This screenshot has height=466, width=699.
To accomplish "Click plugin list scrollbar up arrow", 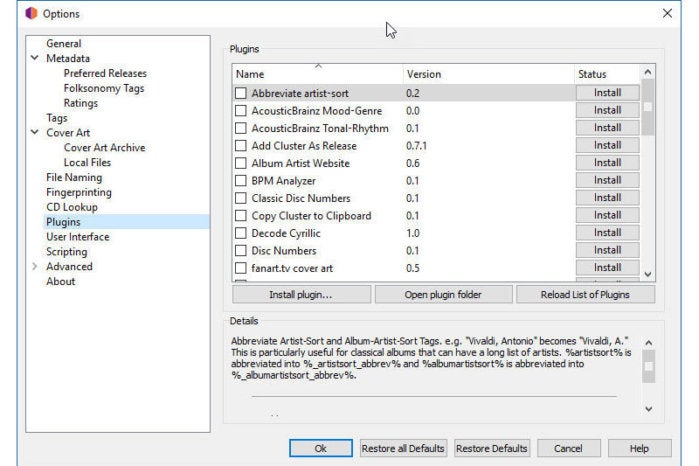I will tap(648, 72).
